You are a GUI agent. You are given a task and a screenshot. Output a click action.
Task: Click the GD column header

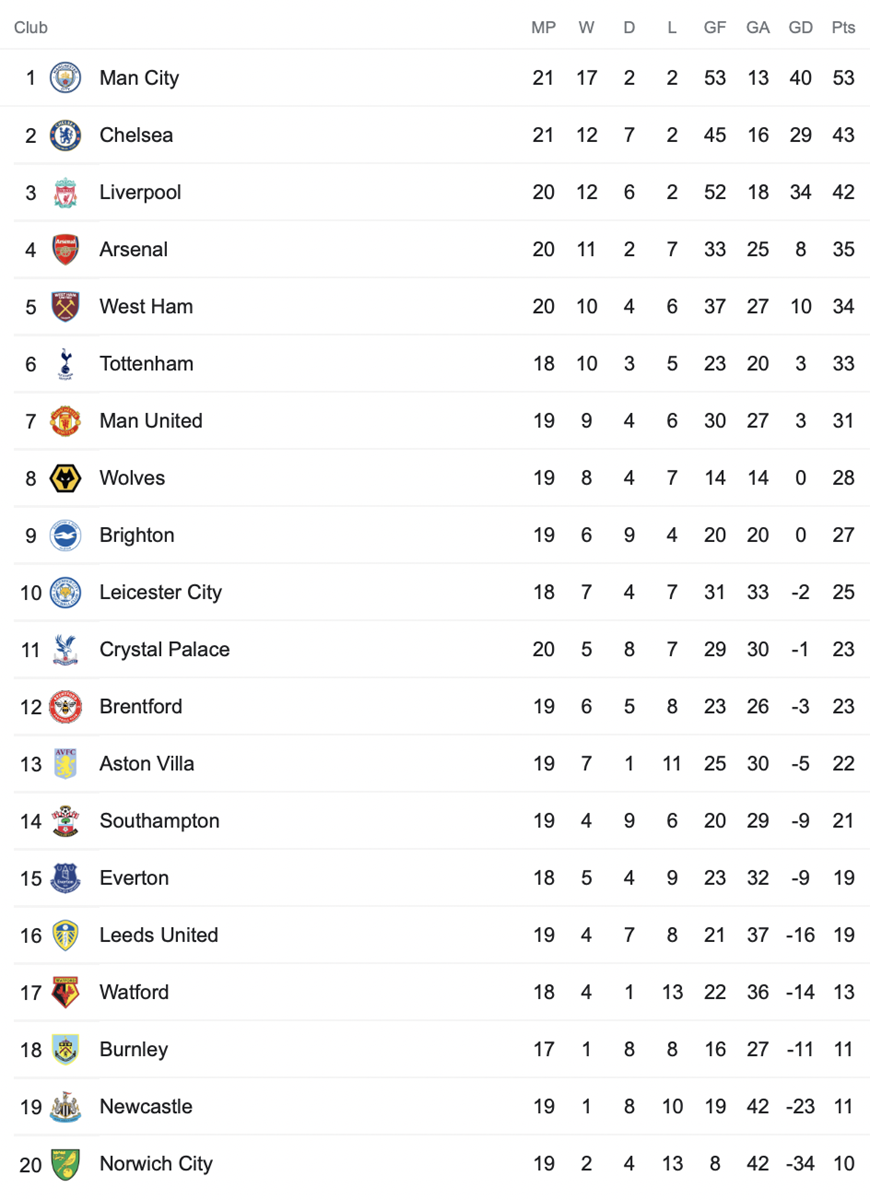coord(801,27)
